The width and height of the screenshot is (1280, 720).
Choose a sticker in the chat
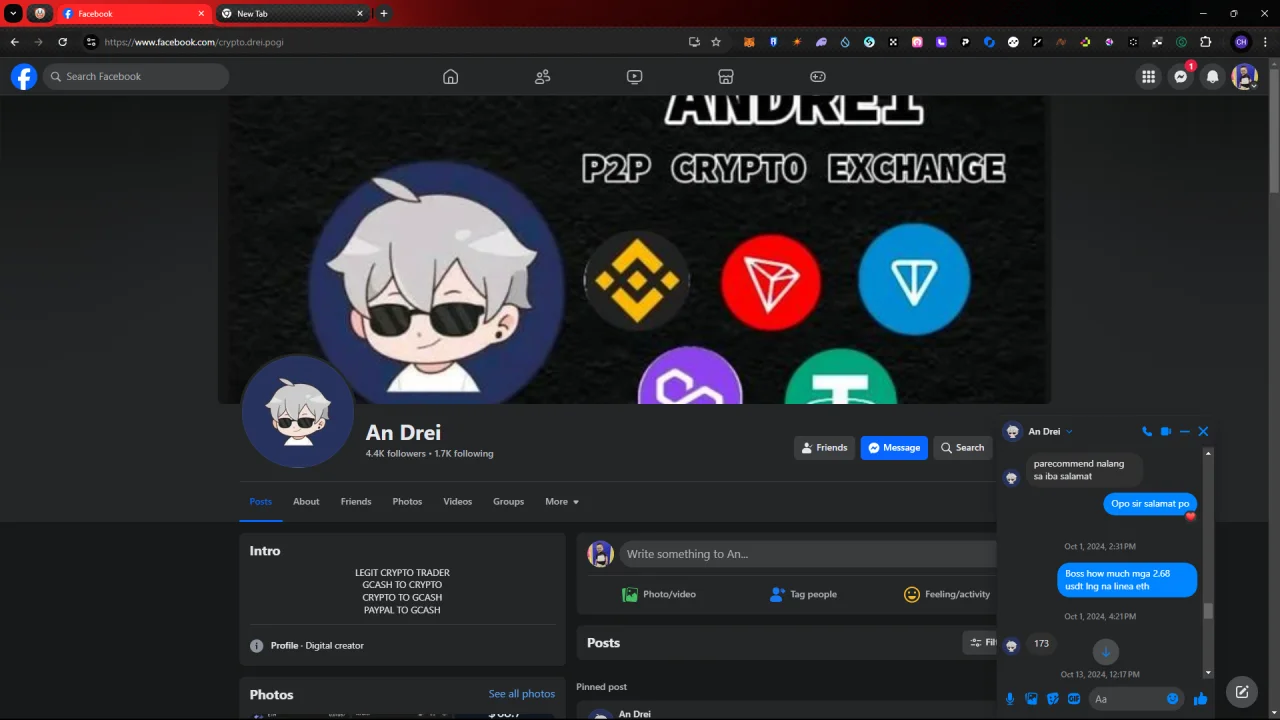click(x=1053, y=699)
